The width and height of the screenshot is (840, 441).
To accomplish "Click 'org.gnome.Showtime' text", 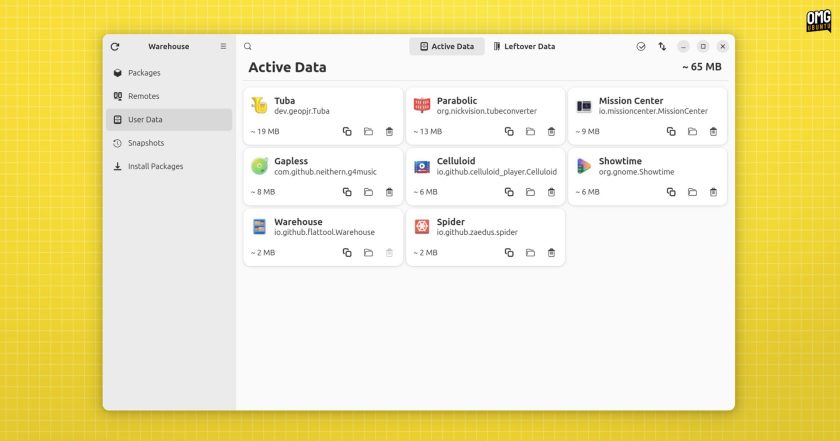I will pyautogui.click(x=636, y=172).
